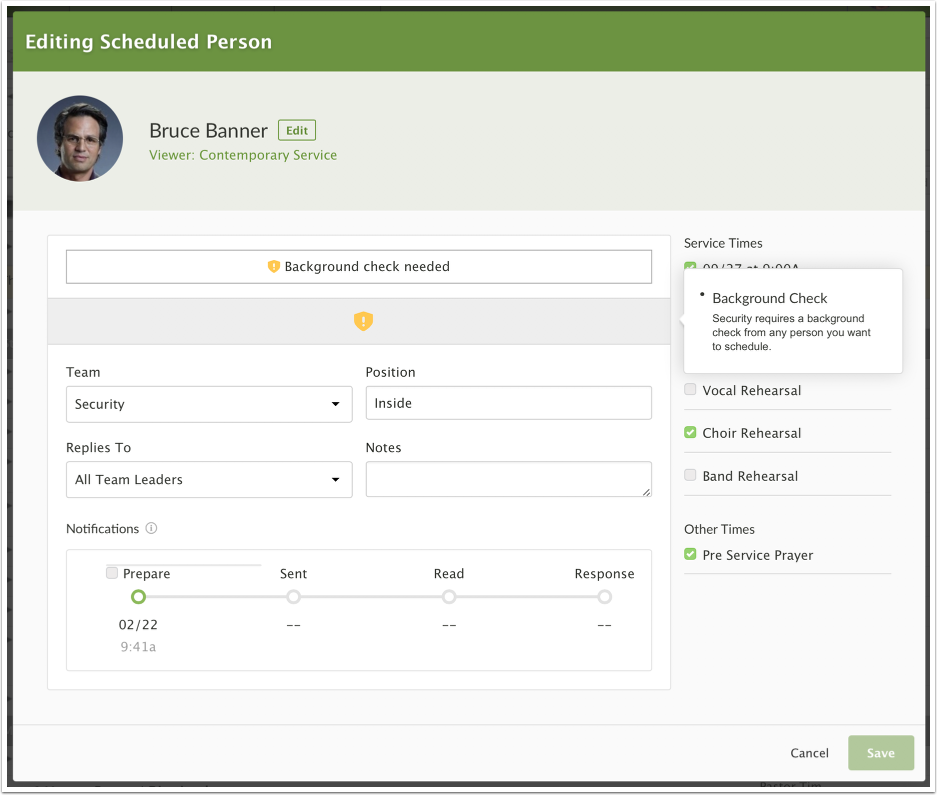Enable the Vocal Rehearsal checkbox

pos(690,390)
